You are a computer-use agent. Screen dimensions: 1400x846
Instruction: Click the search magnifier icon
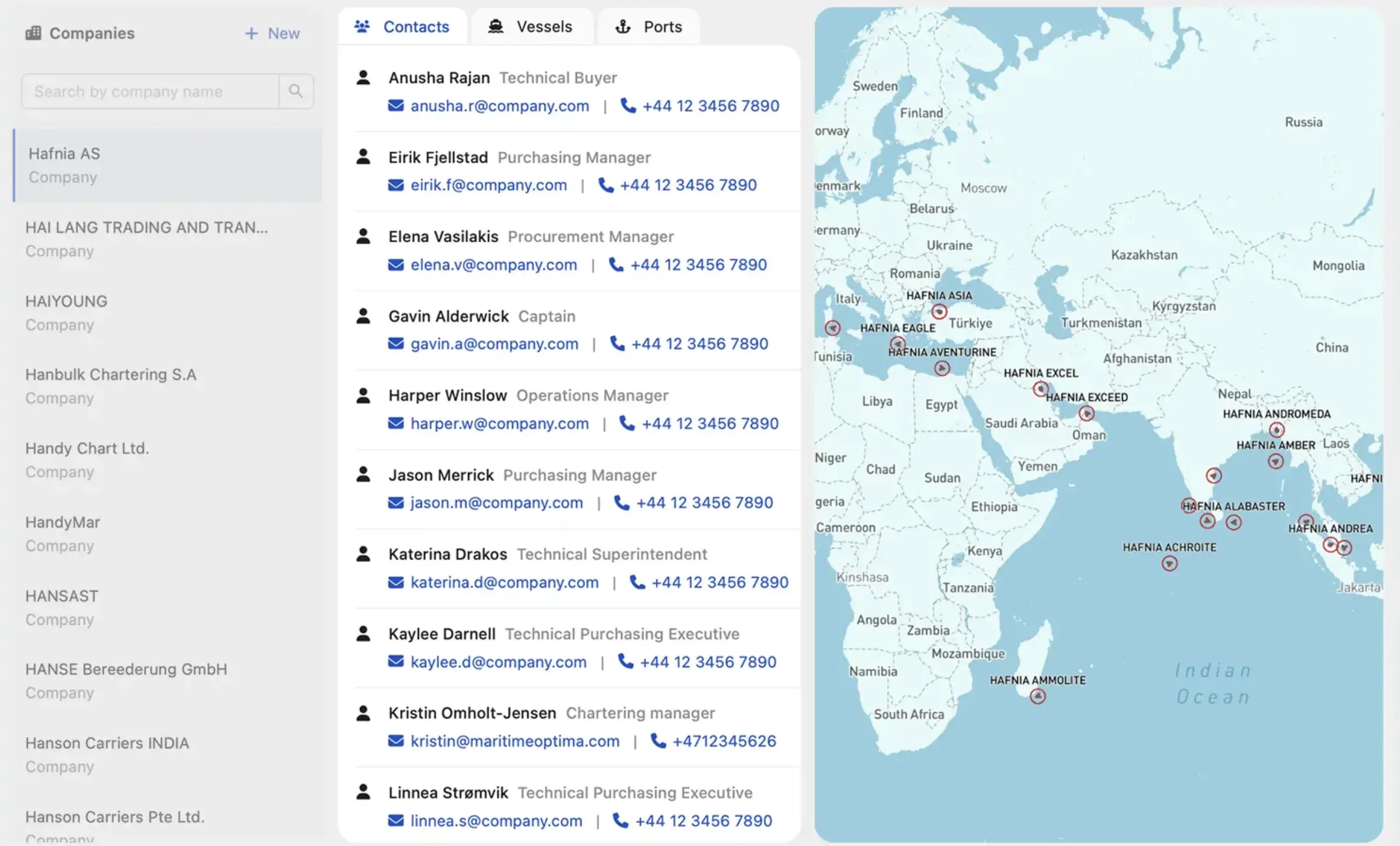pyautogui.click(x=296, y=91)
